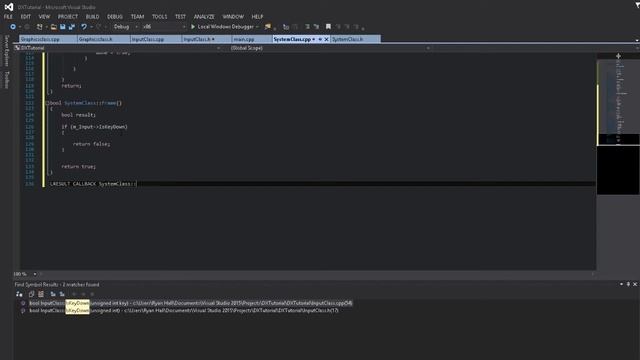The width and height of the screenshot is (640, 360).
Task: Open Find Symbol Results window options dropdown
Action: (622, 284)
